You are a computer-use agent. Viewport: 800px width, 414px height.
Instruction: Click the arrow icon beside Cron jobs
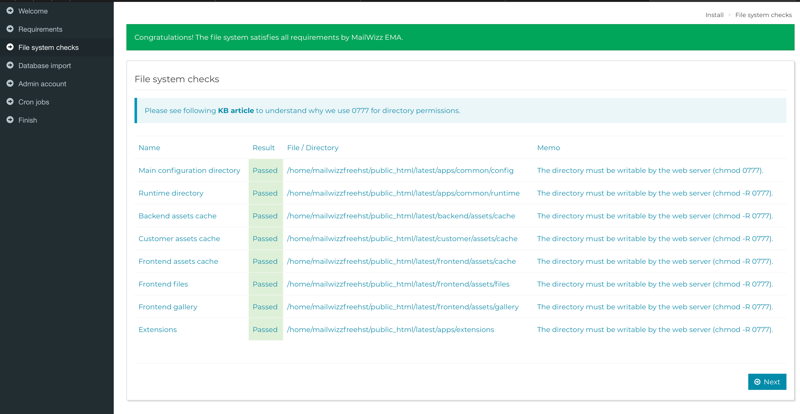[x=10, y=102]
